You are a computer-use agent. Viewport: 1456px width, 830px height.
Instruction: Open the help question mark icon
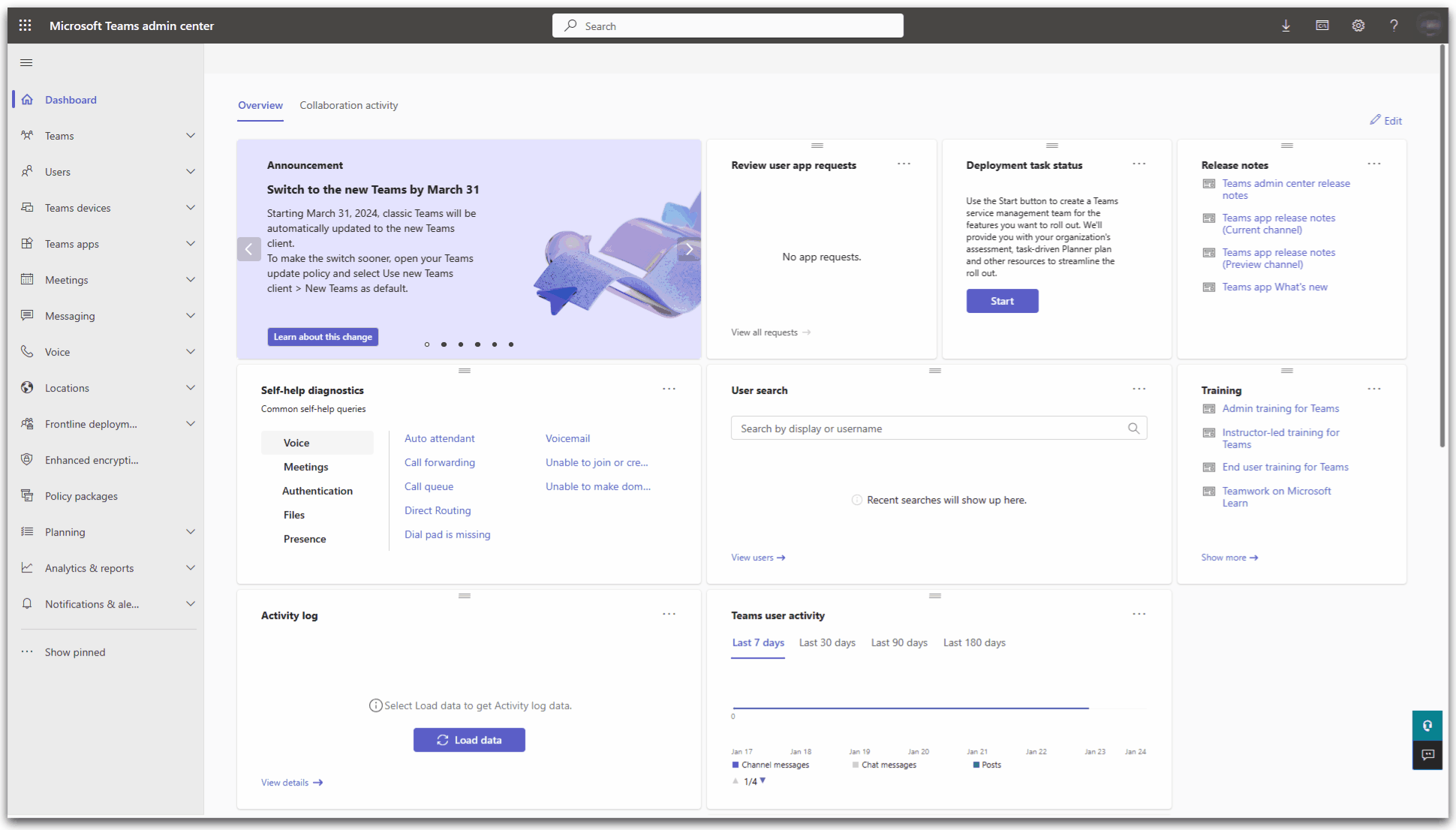pyautogui.click(x=1394, y=26)
